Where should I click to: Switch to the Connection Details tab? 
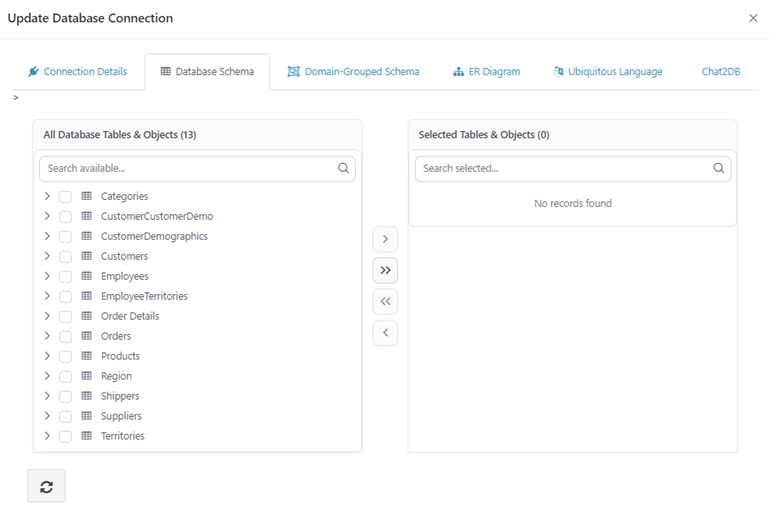click(x=78, y=72)
